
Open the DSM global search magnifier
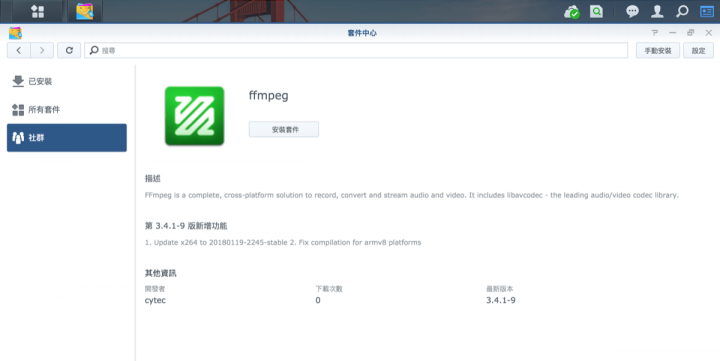682,11
